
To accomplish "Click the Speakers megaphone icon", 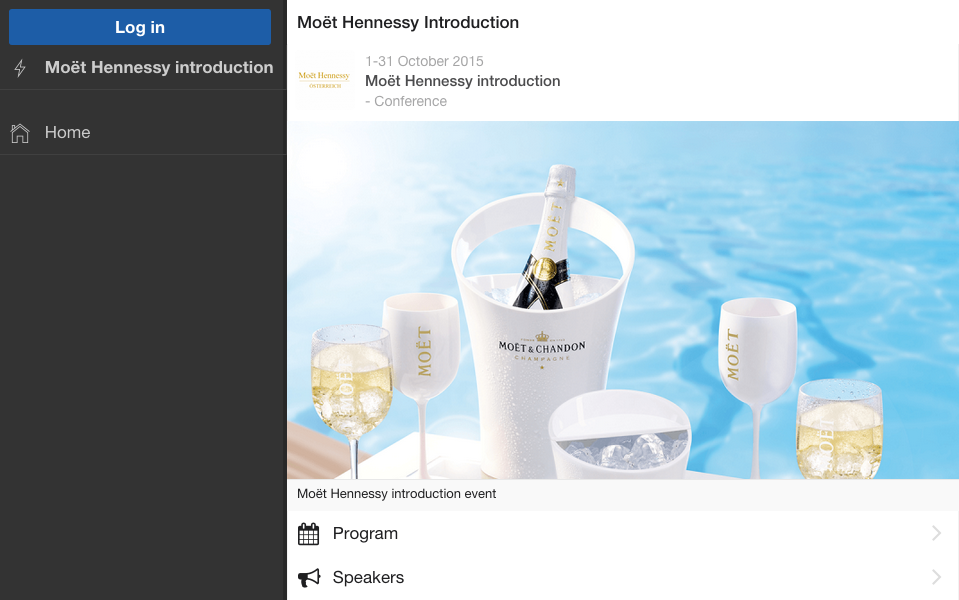I will pyautogui.click(x=309, y=577).
